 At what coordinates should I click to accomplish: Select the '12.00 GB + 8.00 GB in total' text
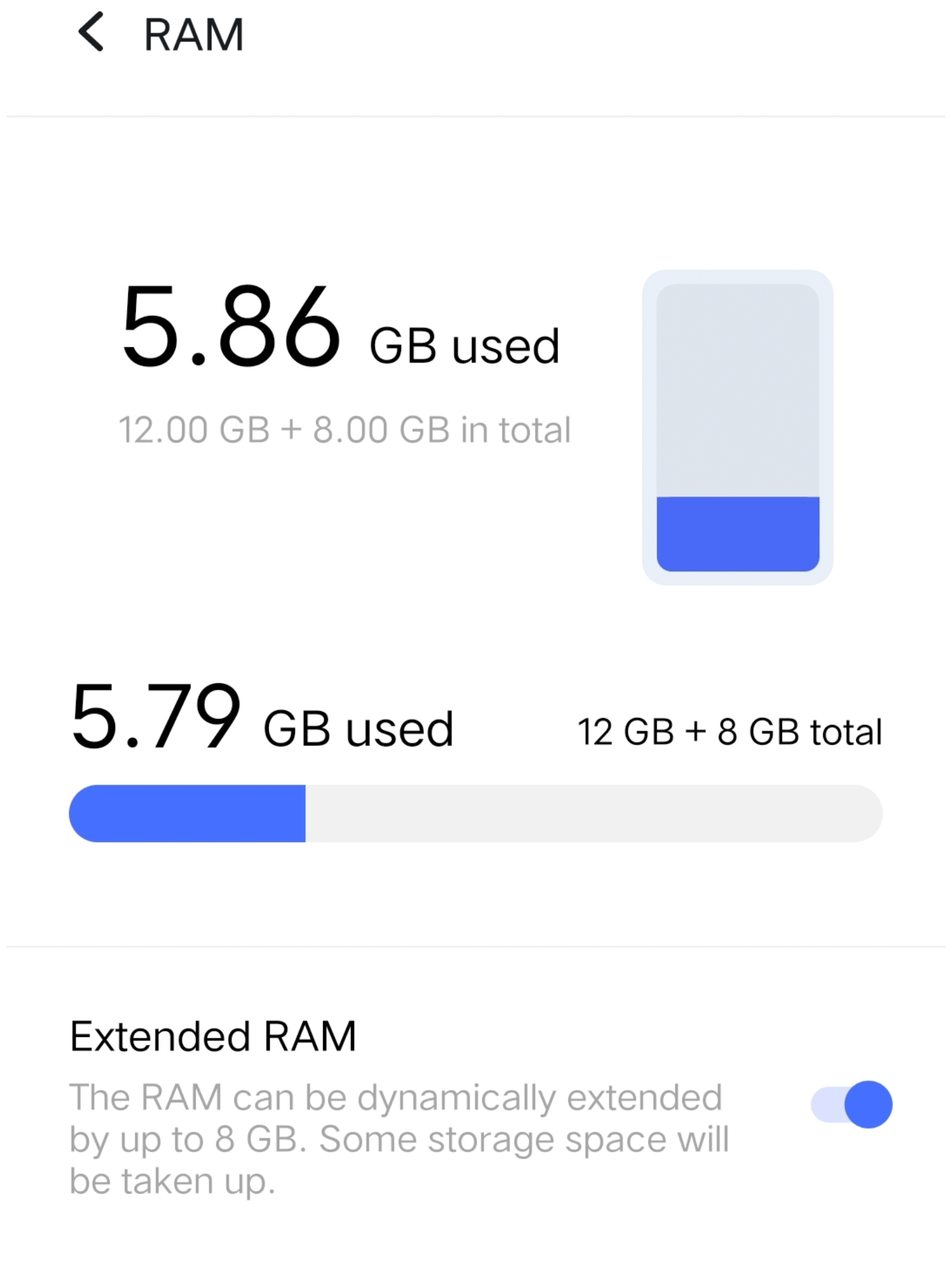coord(345,430)
